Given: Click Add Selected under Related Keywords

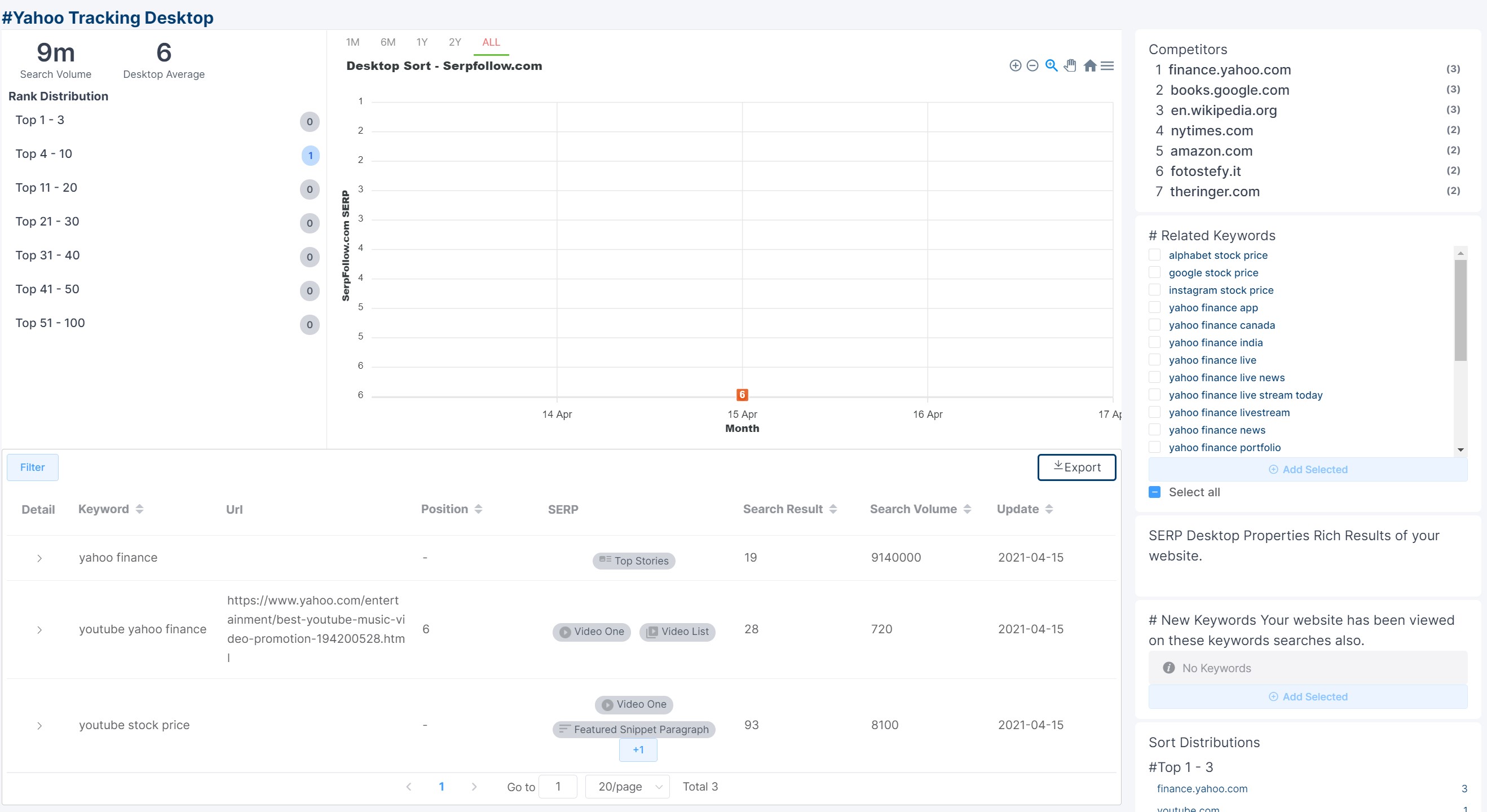Looking at the screenshot, I should coord(1308,470).
